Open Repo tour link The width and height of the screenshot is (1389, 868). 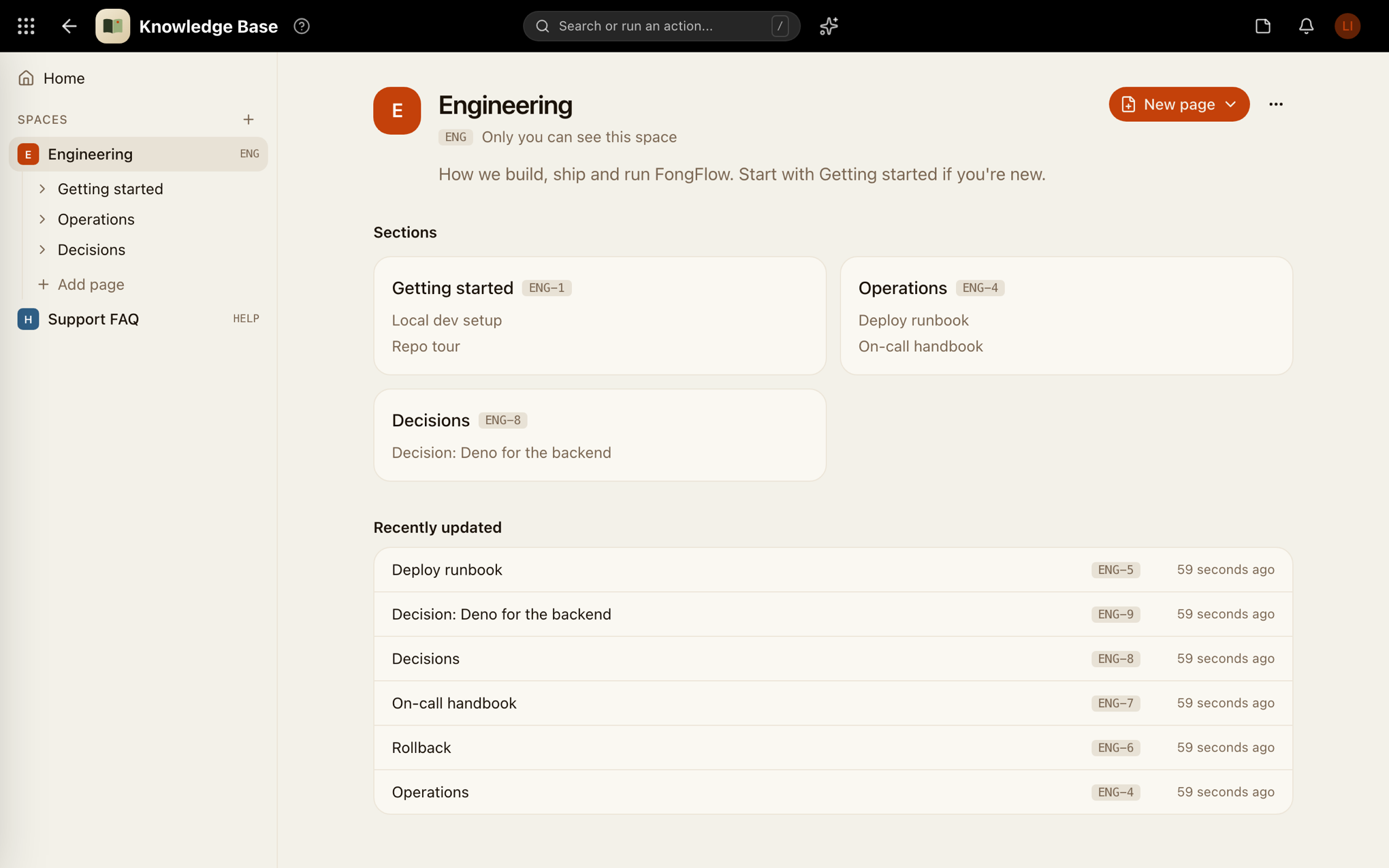[426, 347]
